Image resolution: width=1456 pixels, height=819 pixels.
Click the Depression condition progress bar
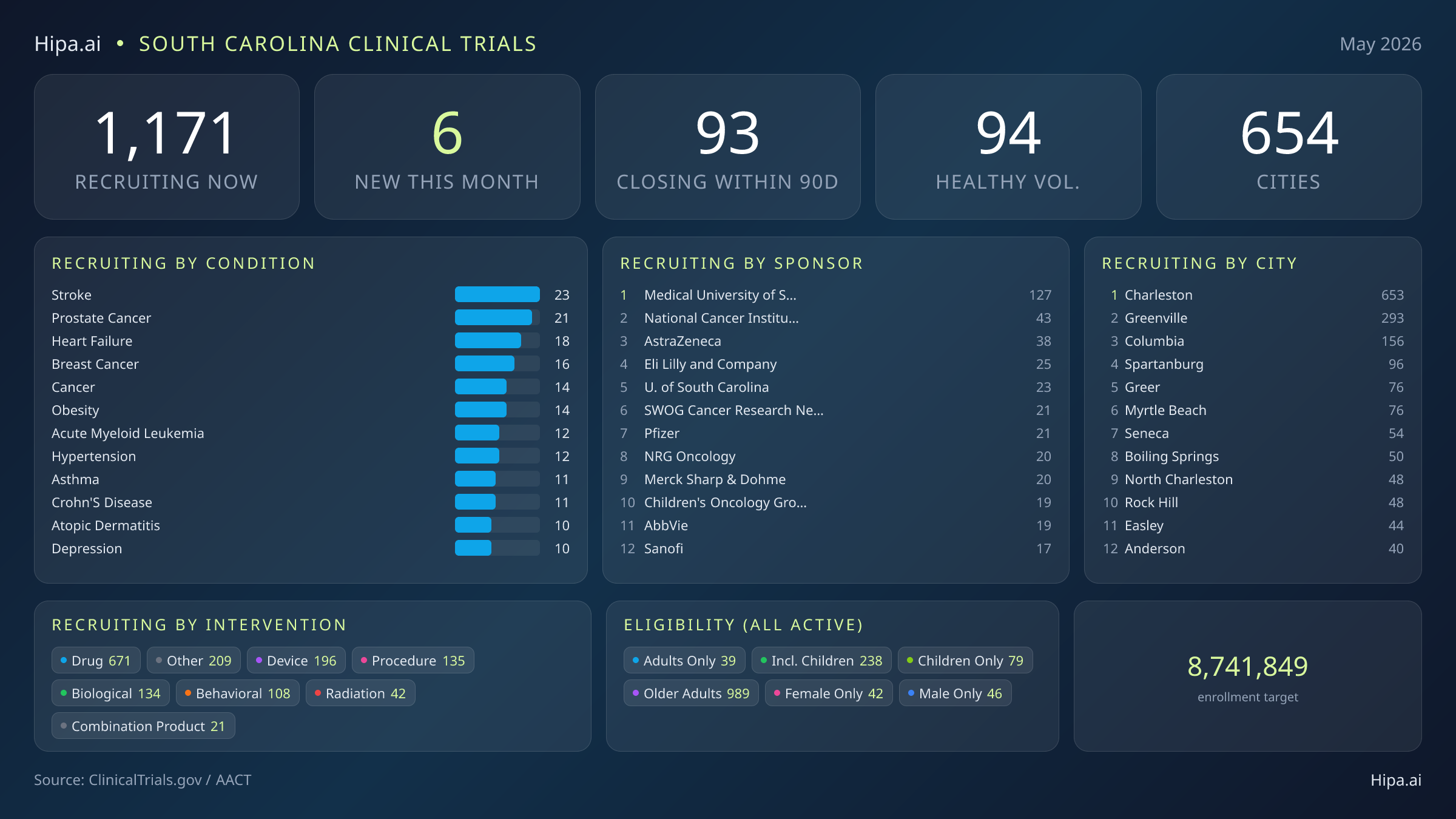(x=497, y=548)
